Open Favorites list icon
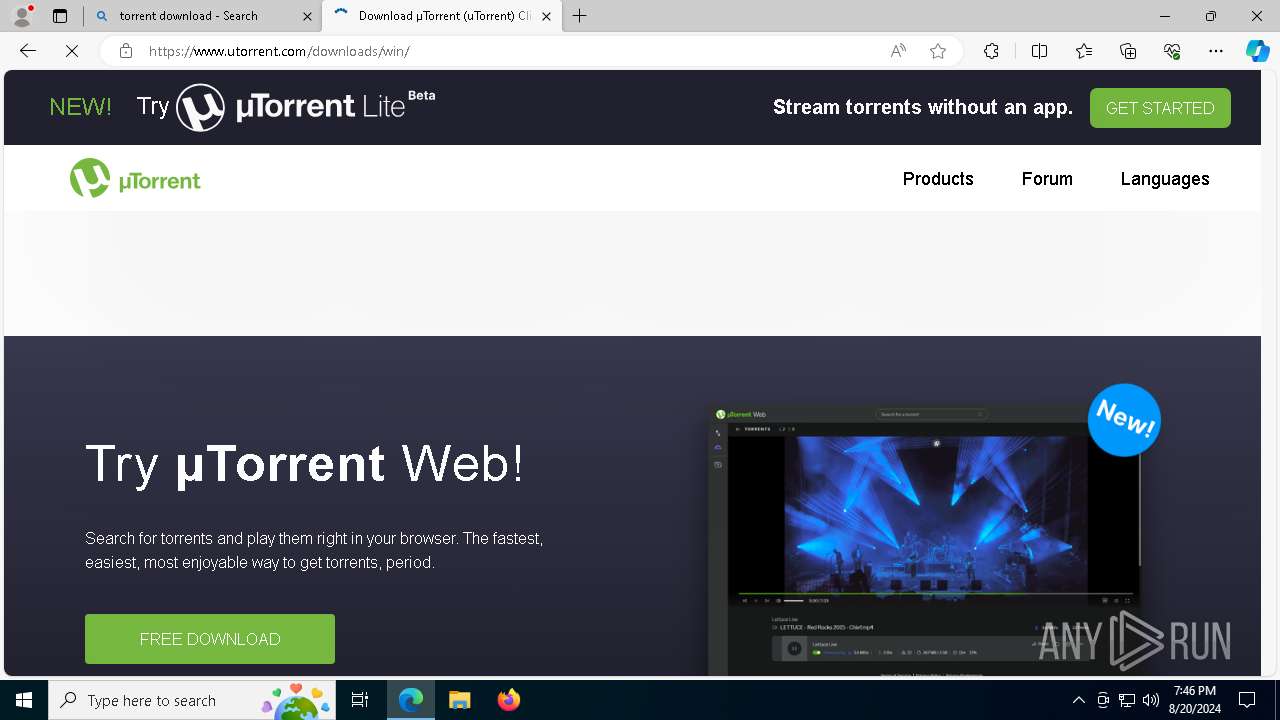This screenshot has height=720, width=1280. pos(1084,51)
